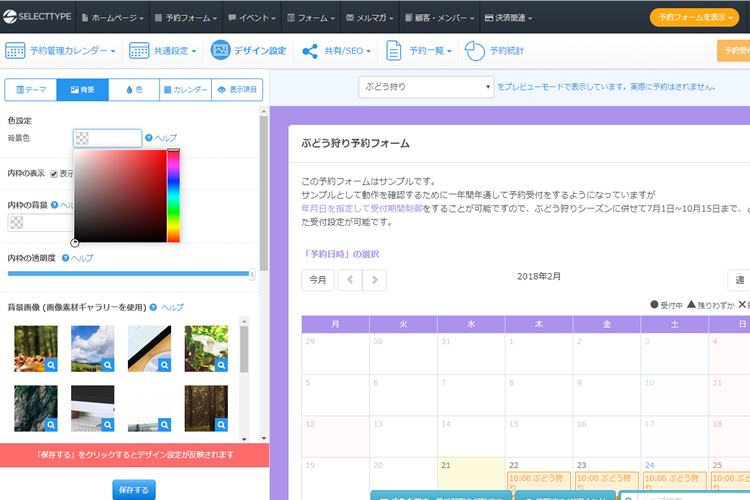Open the デザイン設定 design settings icon
Viewport: 750px width, 500px height.
click(x=221, y=50)
